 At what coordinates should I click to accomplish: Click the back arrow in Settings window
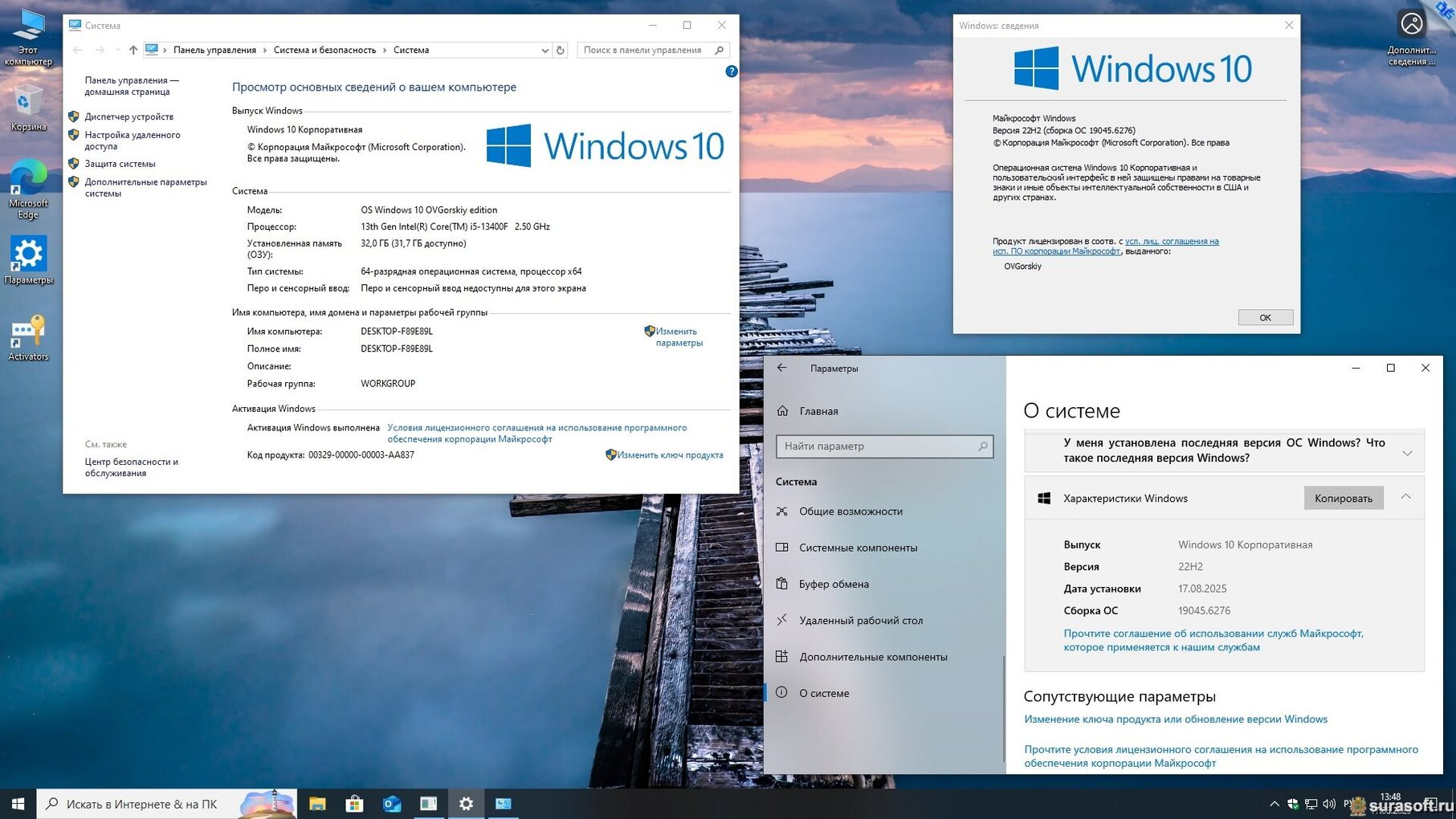781,368
